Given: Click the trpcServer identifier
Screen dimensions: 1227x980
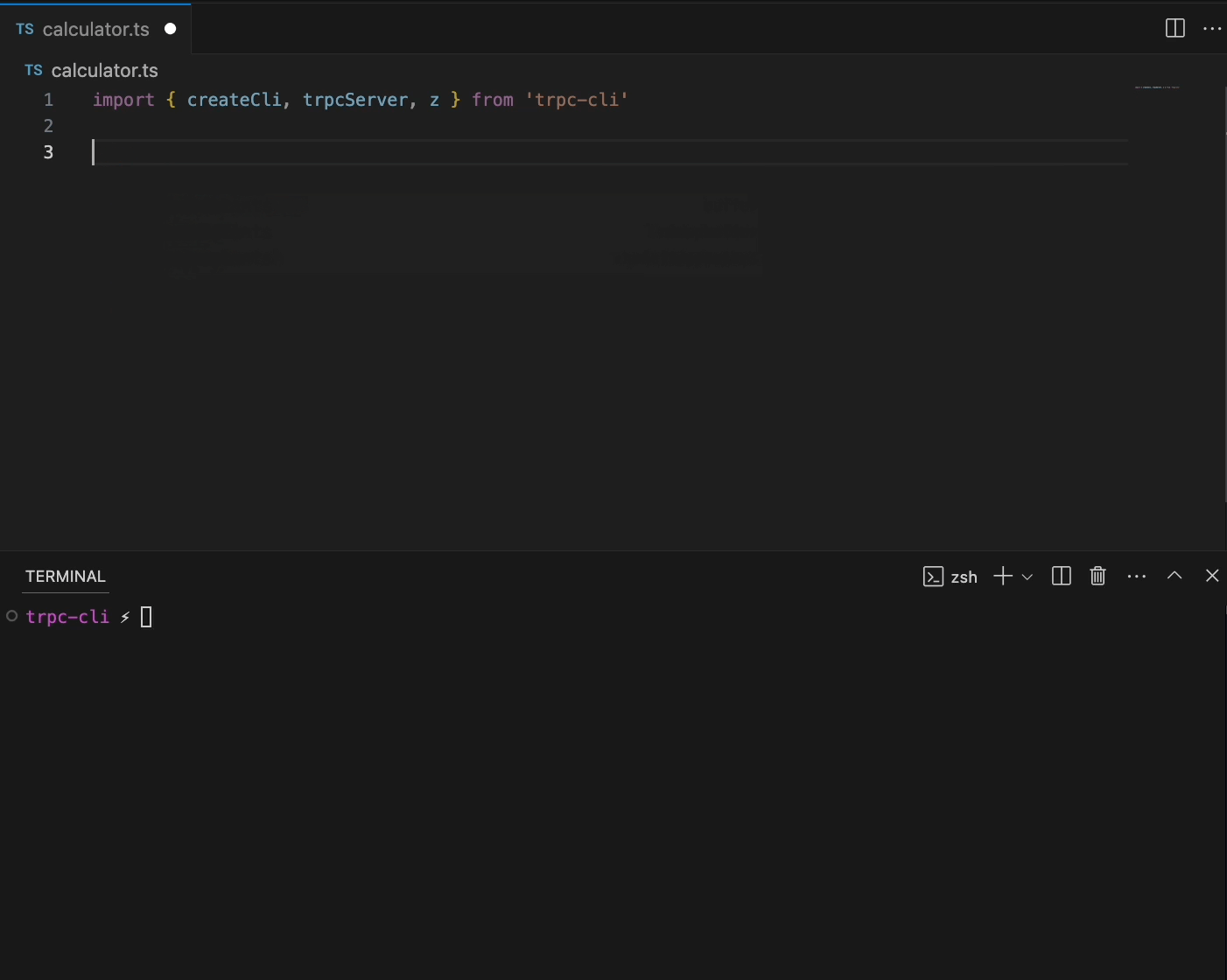Looking at the screenshot, I should (x=354, y=100).
